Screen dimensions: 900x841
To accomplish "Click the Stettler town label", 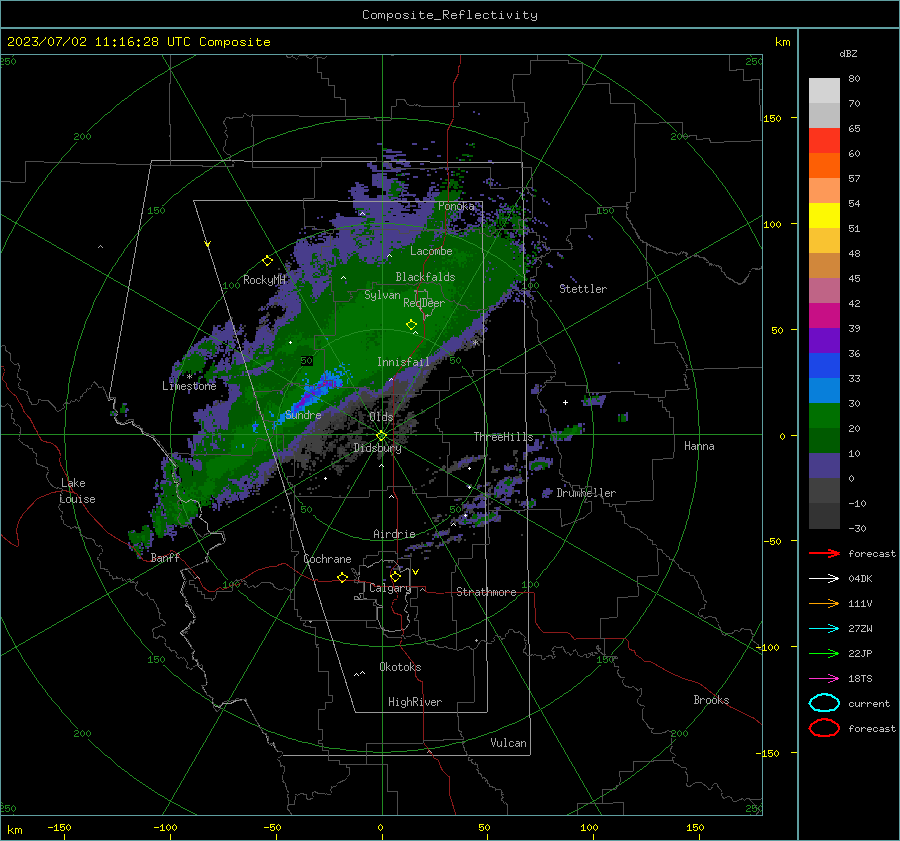I will (583, 289).
